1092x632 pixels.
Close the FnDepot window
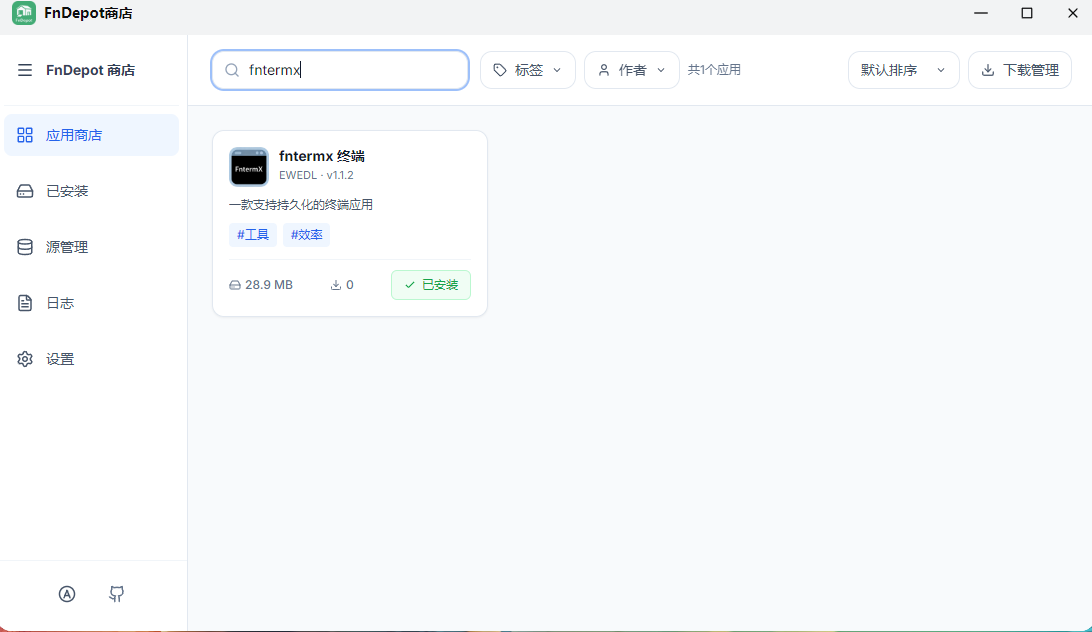click(1072, 13)
